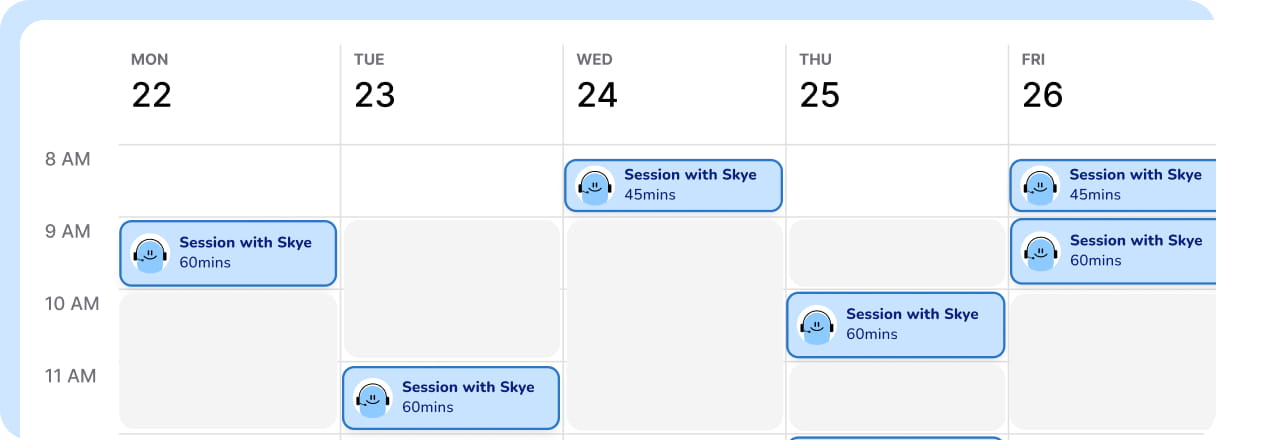Click the 11 AM time label
Screen dimensions: 1280x440
(71, 376)
